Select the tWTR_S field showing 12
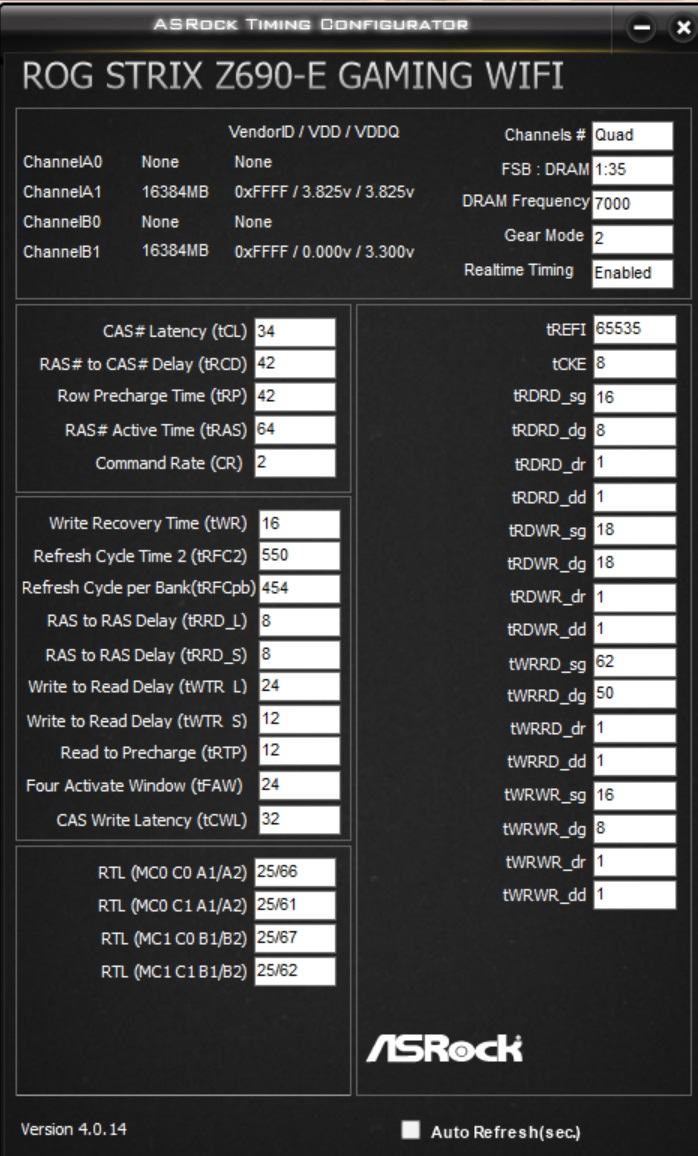This screenshot has width=698, height=1156. coord(299,720)
